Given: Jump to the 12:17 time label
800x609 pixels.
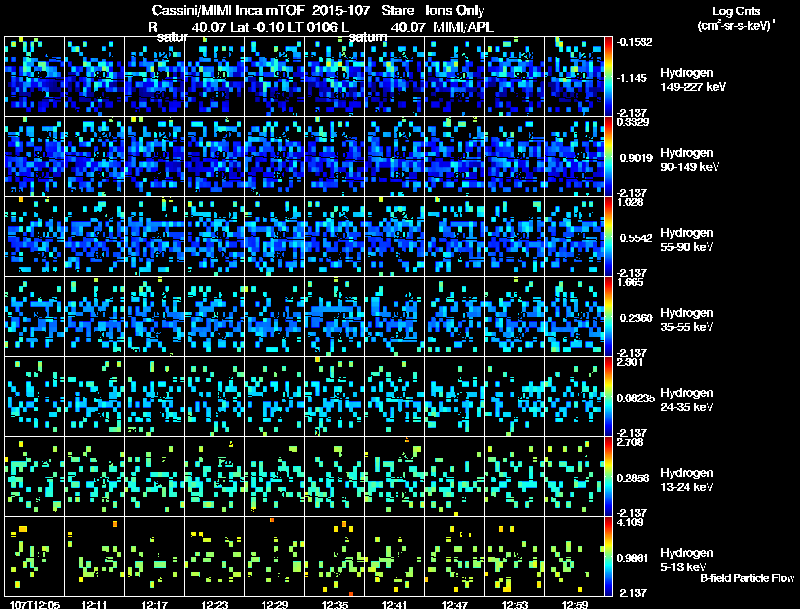Looking at the screenshot, I should (155, 604).
